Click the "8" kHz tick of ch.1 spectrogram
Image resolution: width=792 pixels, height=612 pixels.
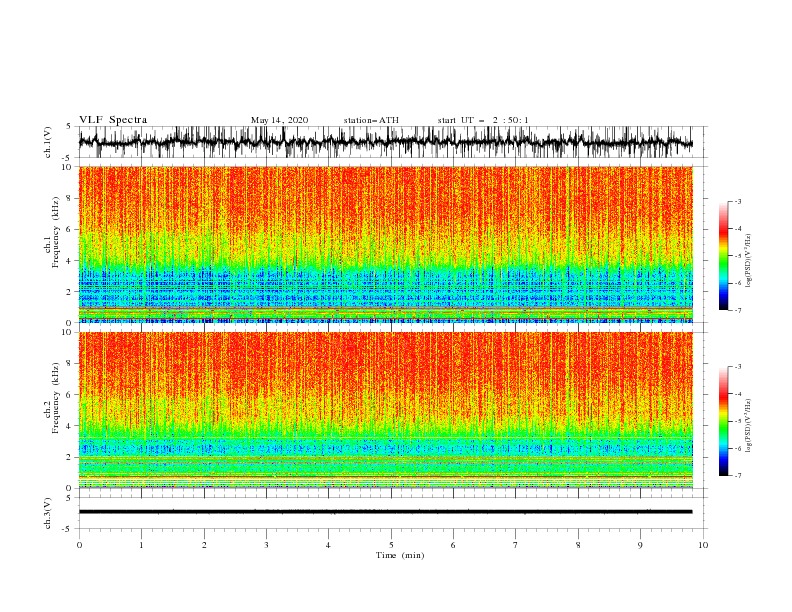pos(69,198)
